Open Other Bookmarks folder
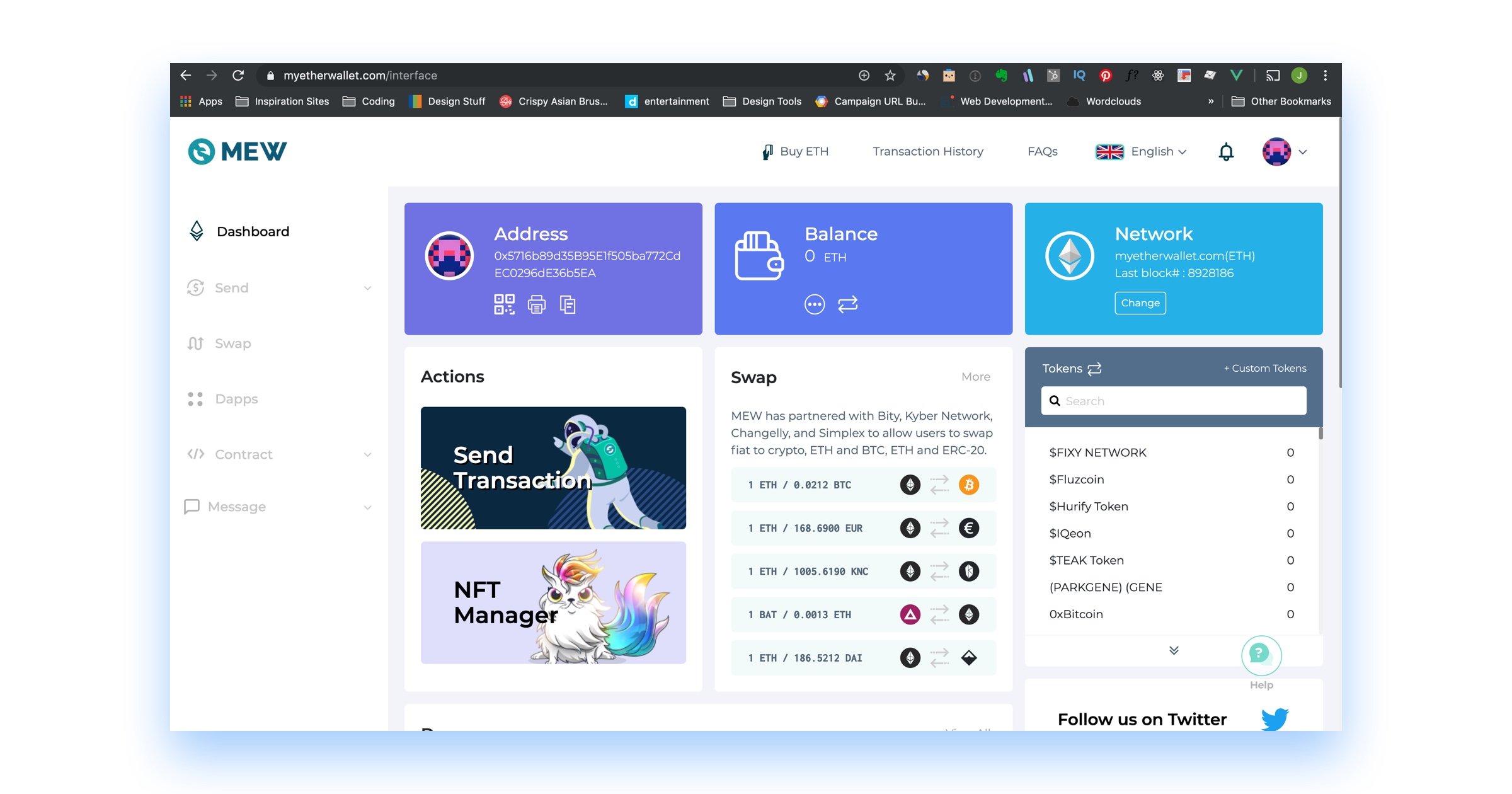This screenshot has height=794, width=1512. pos(1281,101)
